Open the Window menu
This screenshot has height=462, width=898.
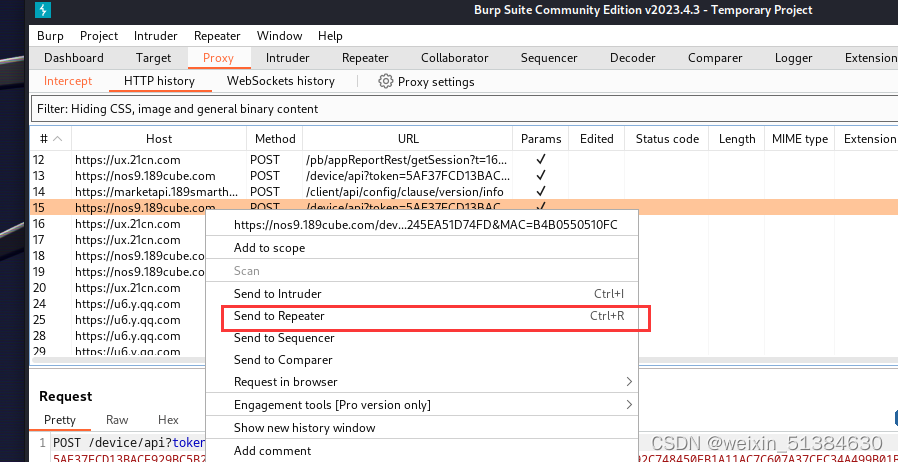coord(279,35)
